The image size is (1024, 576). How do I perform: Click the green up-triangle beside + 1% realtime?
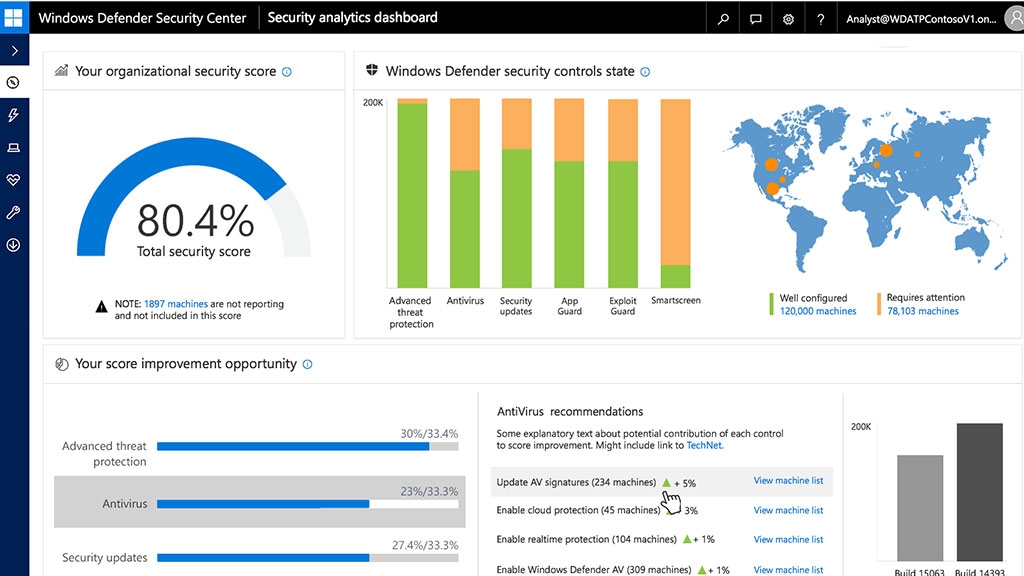(x=686, y=539)
